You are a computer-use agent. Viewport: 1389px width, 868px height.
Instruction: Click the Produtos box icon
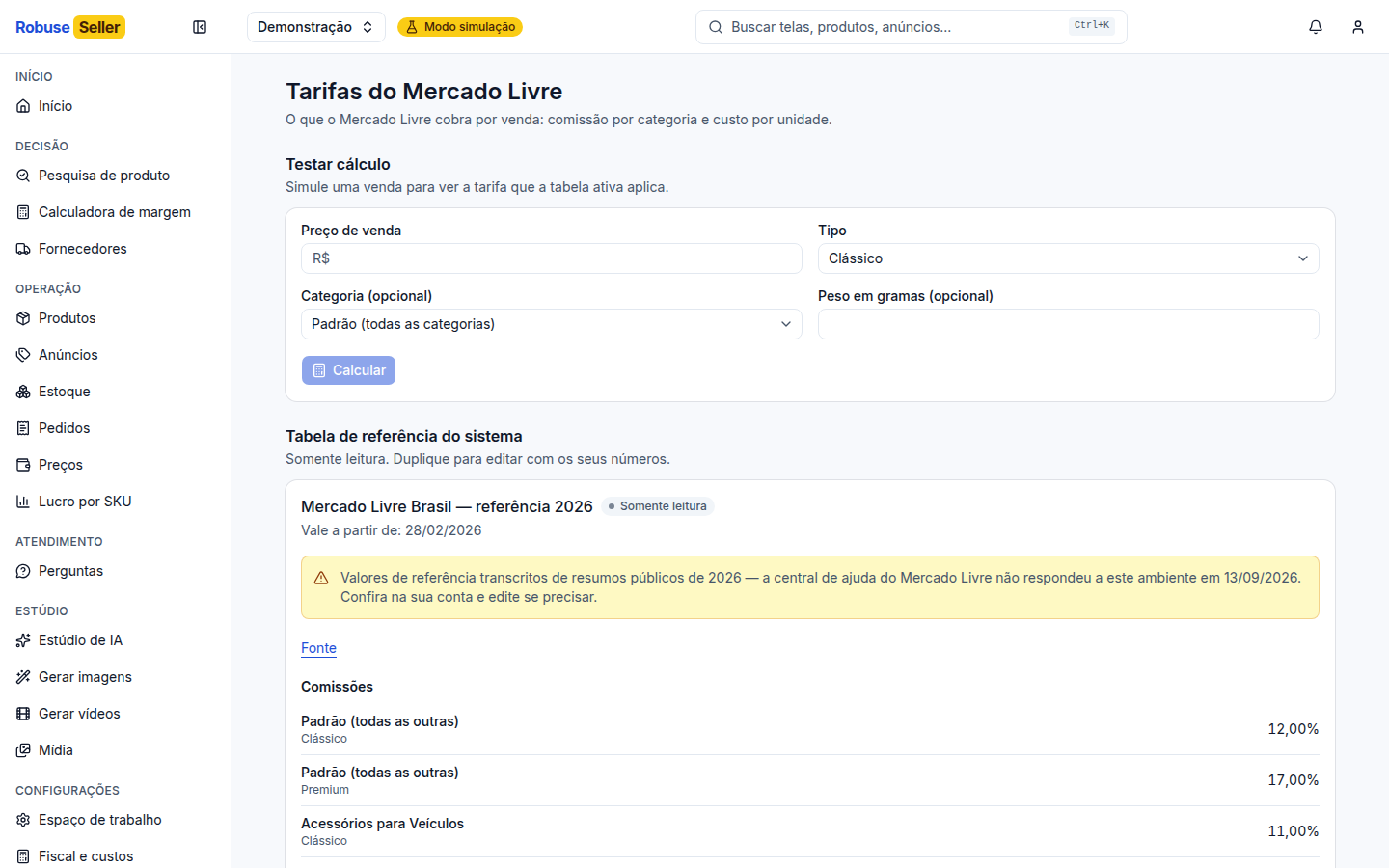[23, 318]
